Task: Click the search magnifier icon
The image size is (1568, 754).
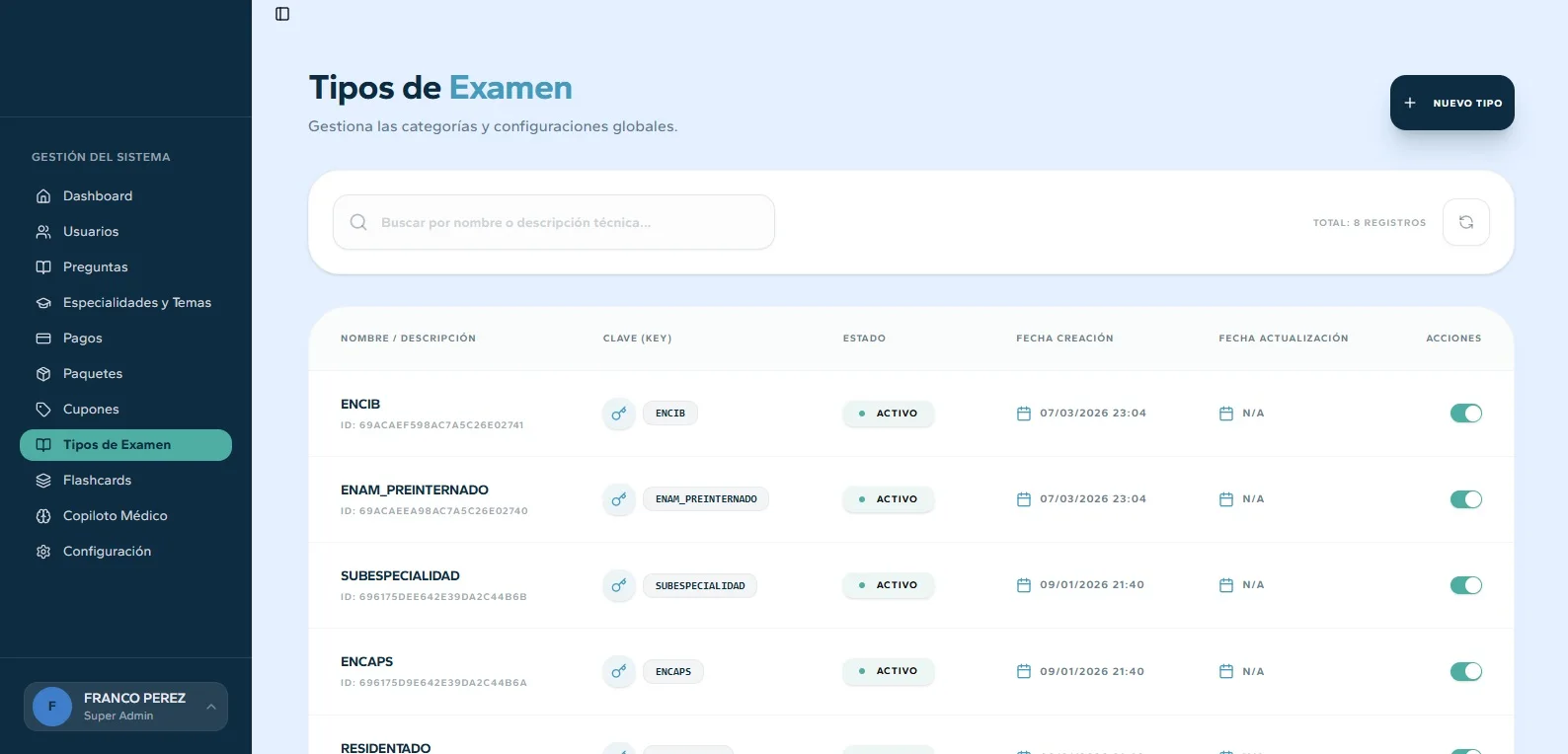Action: pos(358,222)
